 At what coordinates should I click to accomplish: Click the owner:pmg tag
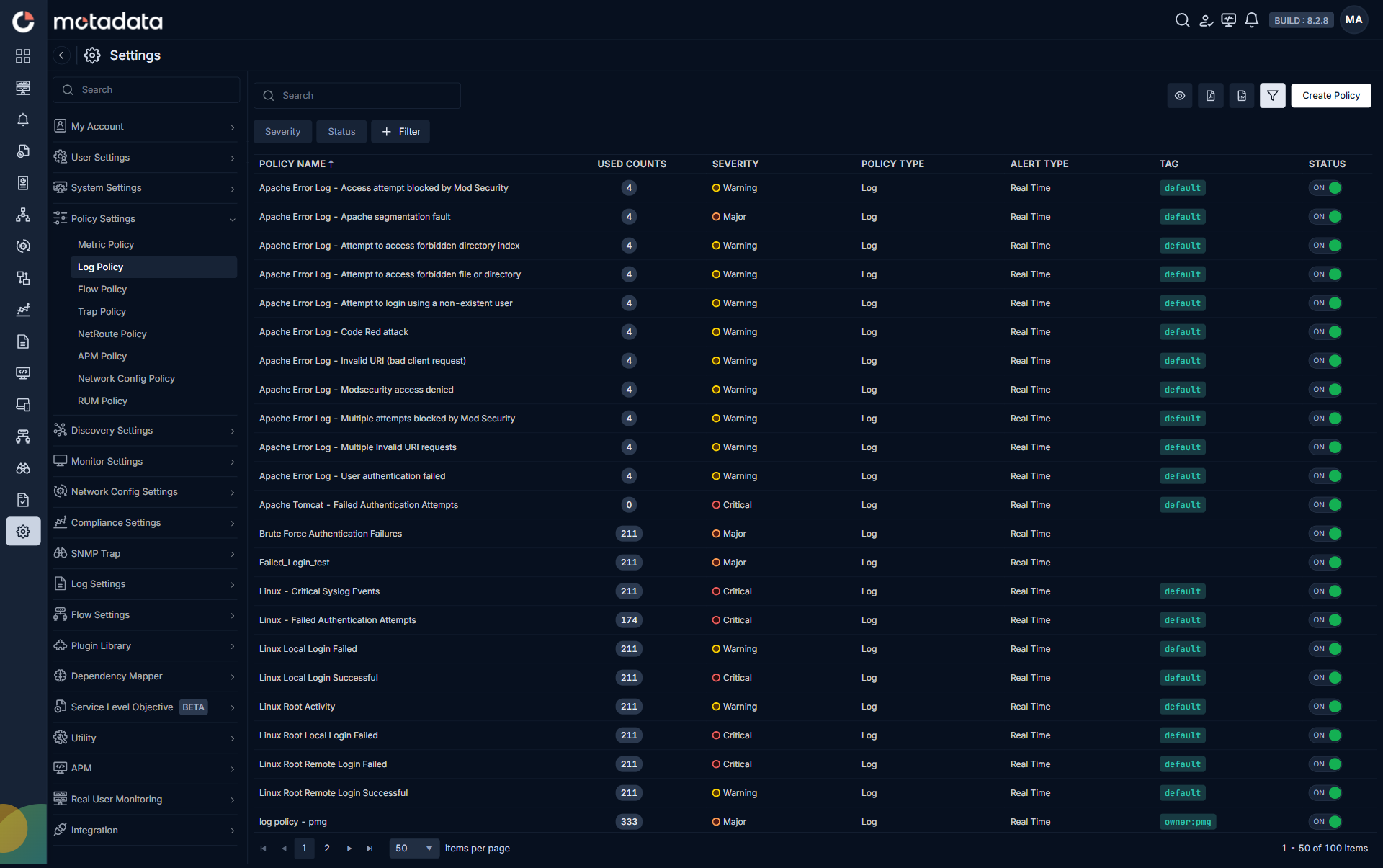(1188, 822)
